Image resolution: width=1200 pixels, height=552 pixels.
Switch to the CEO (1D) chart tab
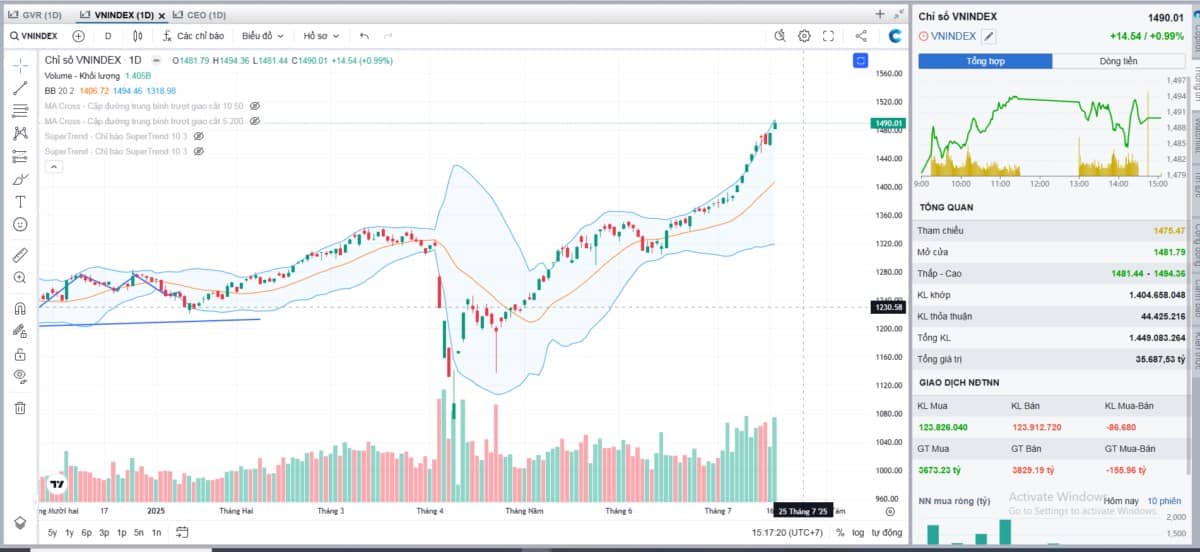pos(199,15)
